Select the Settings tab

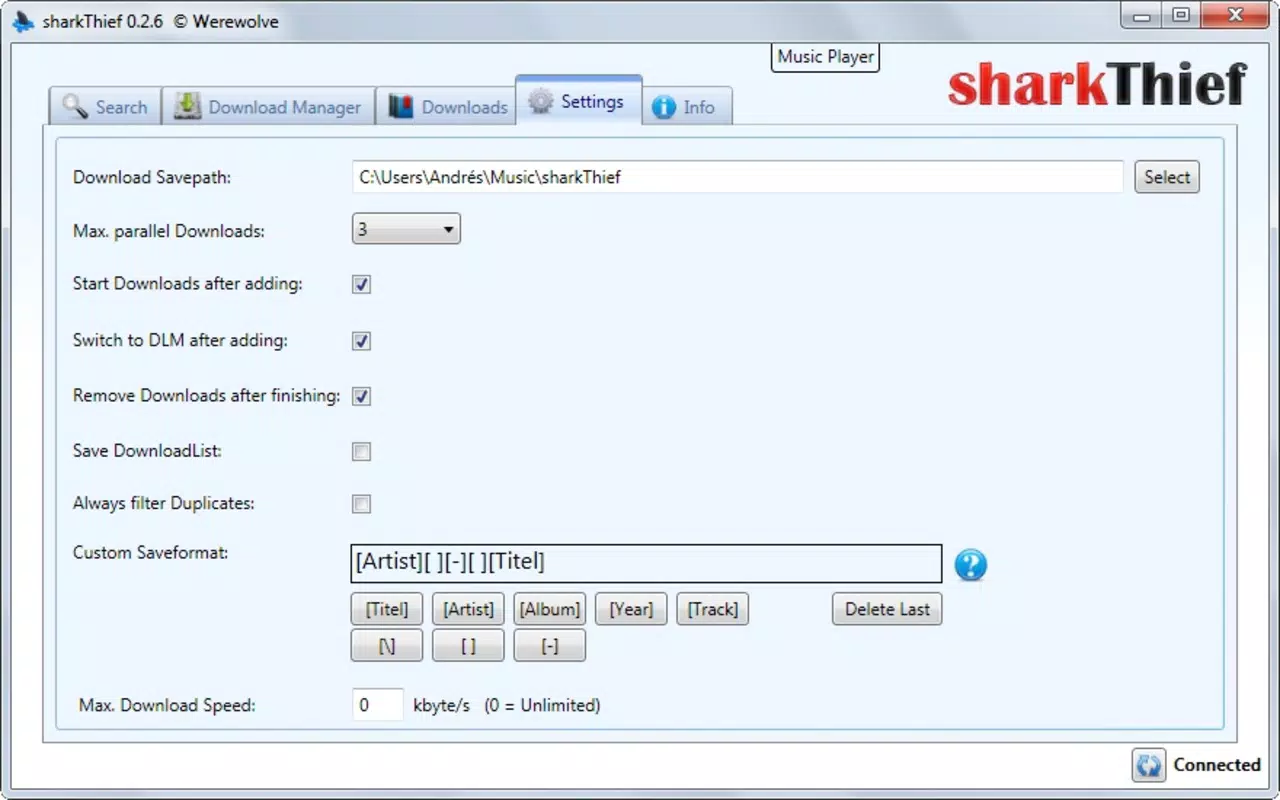[578, 101]
